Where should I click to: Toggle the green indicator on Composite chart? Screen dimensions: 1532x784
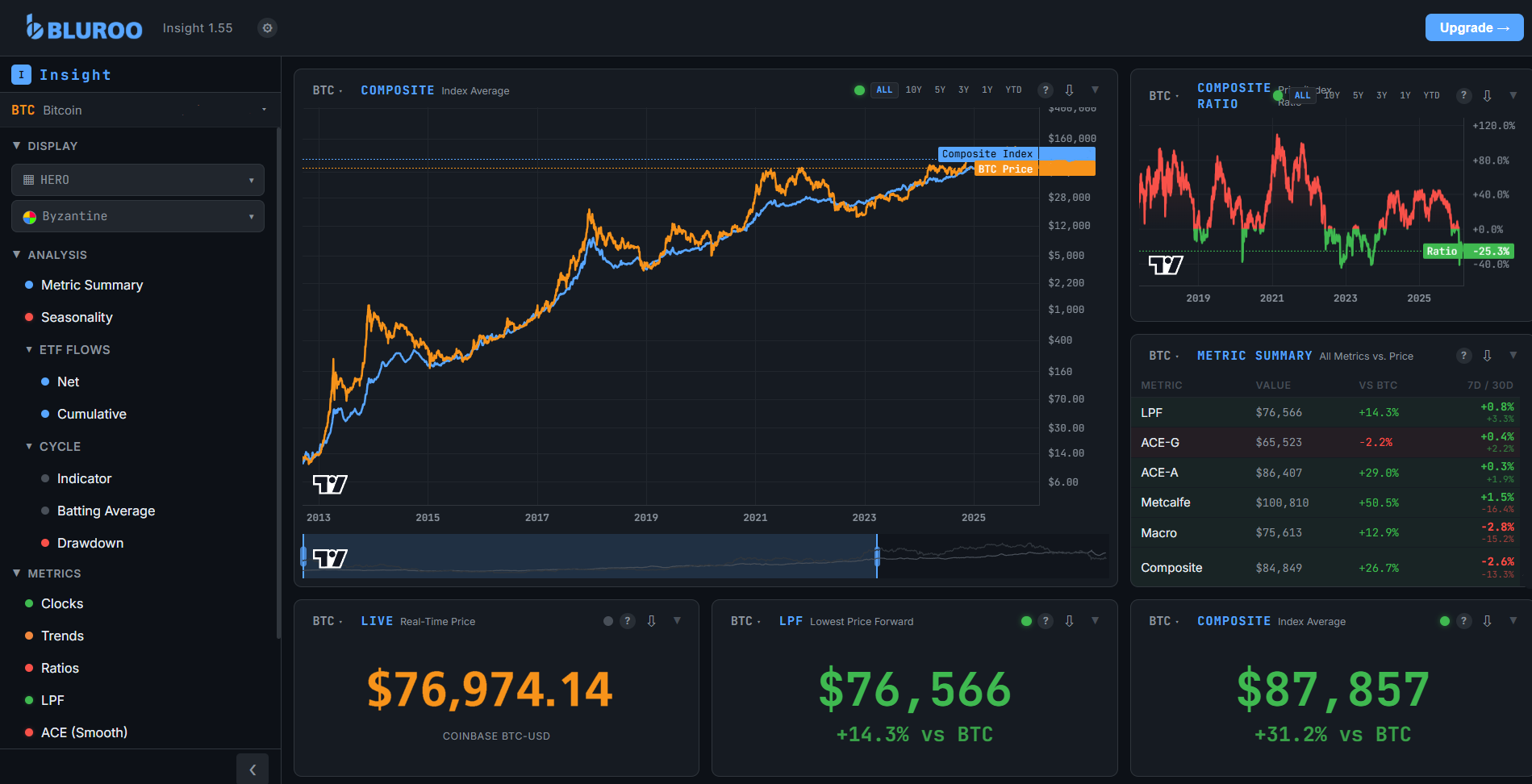pyautogui.click(x=859, y=90)
